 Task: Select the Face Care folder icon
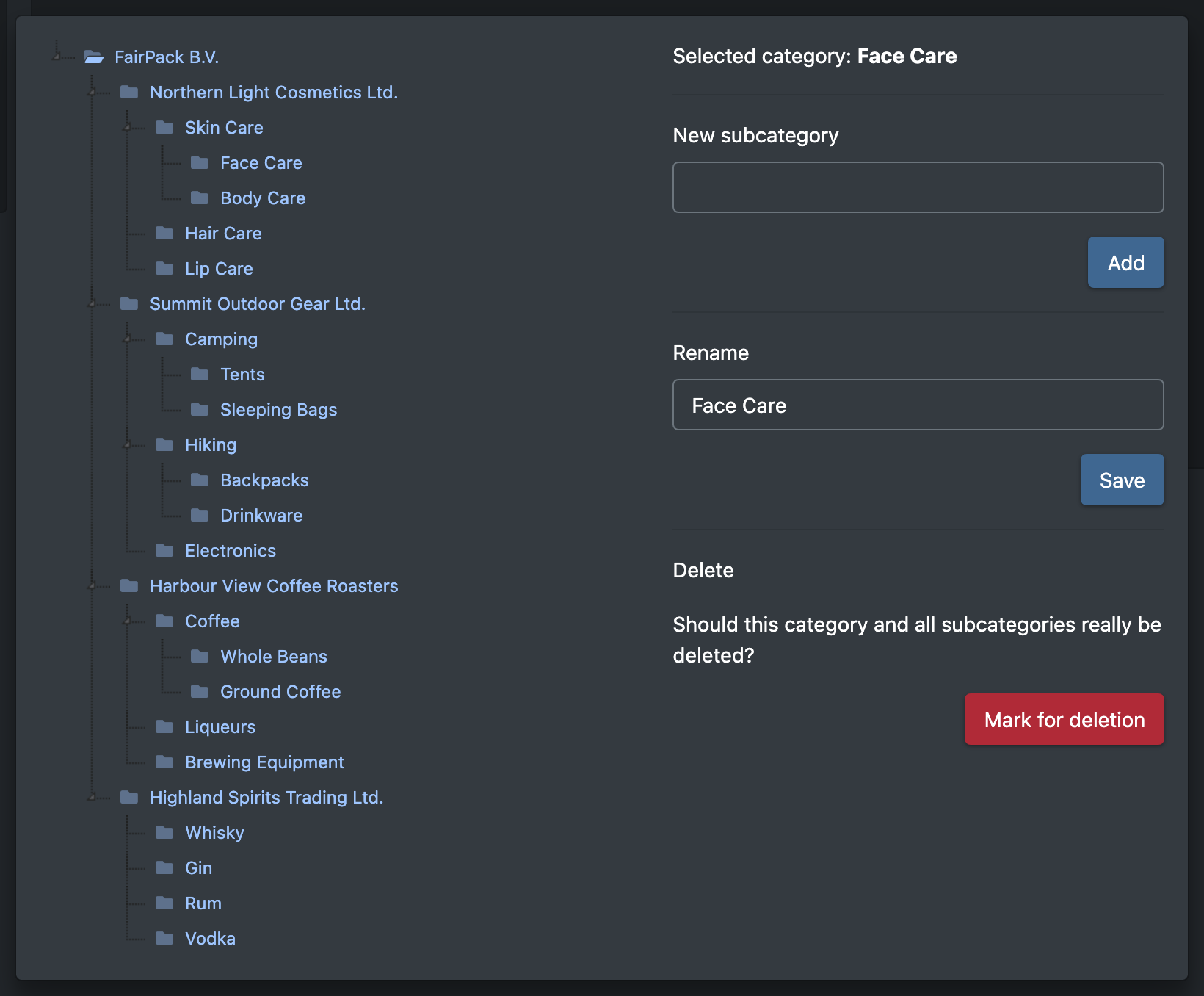click(200, 162)
